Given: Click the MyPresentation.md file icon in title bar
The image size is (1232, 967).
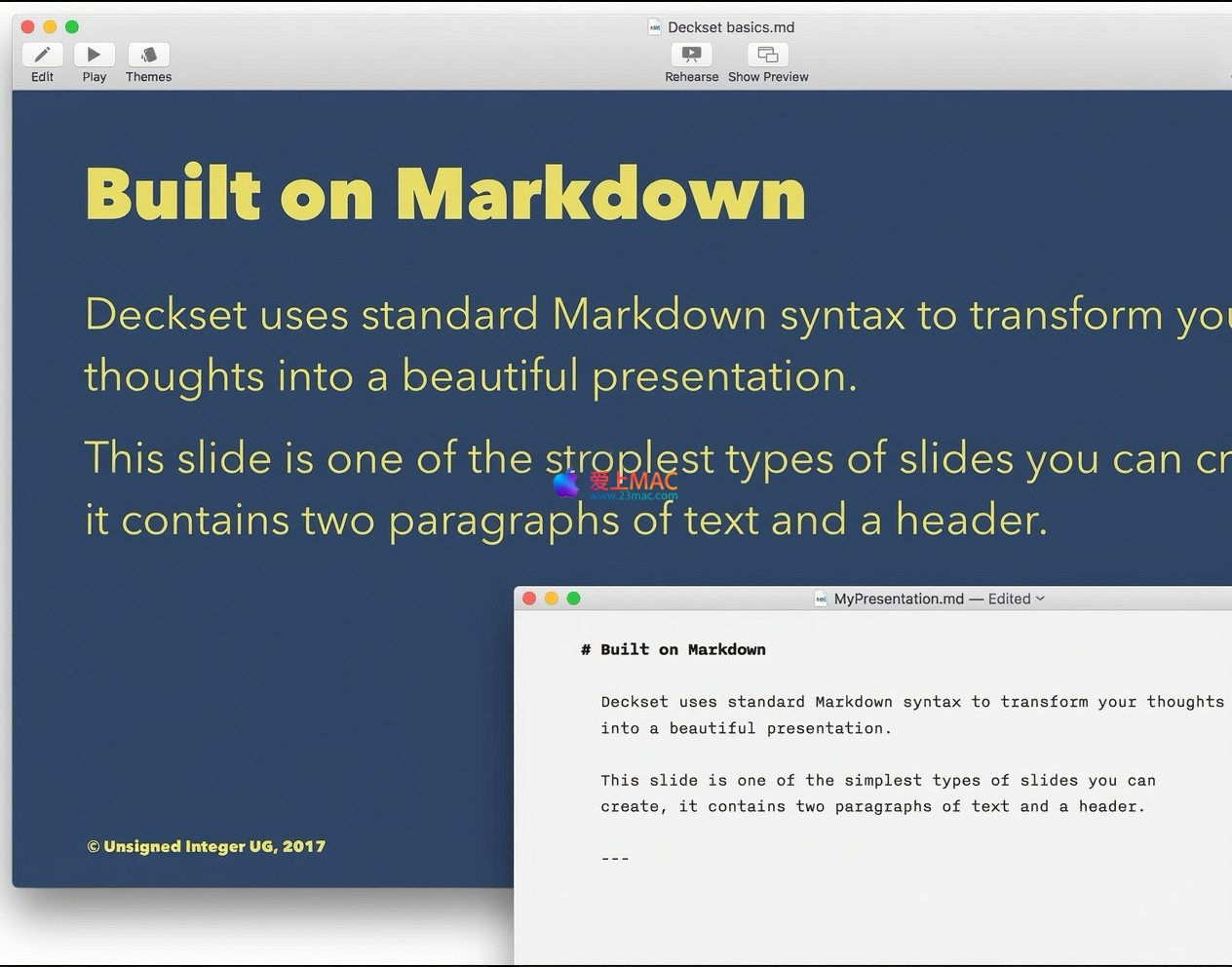Looking at the screenshot, I should tap(821, 599).
